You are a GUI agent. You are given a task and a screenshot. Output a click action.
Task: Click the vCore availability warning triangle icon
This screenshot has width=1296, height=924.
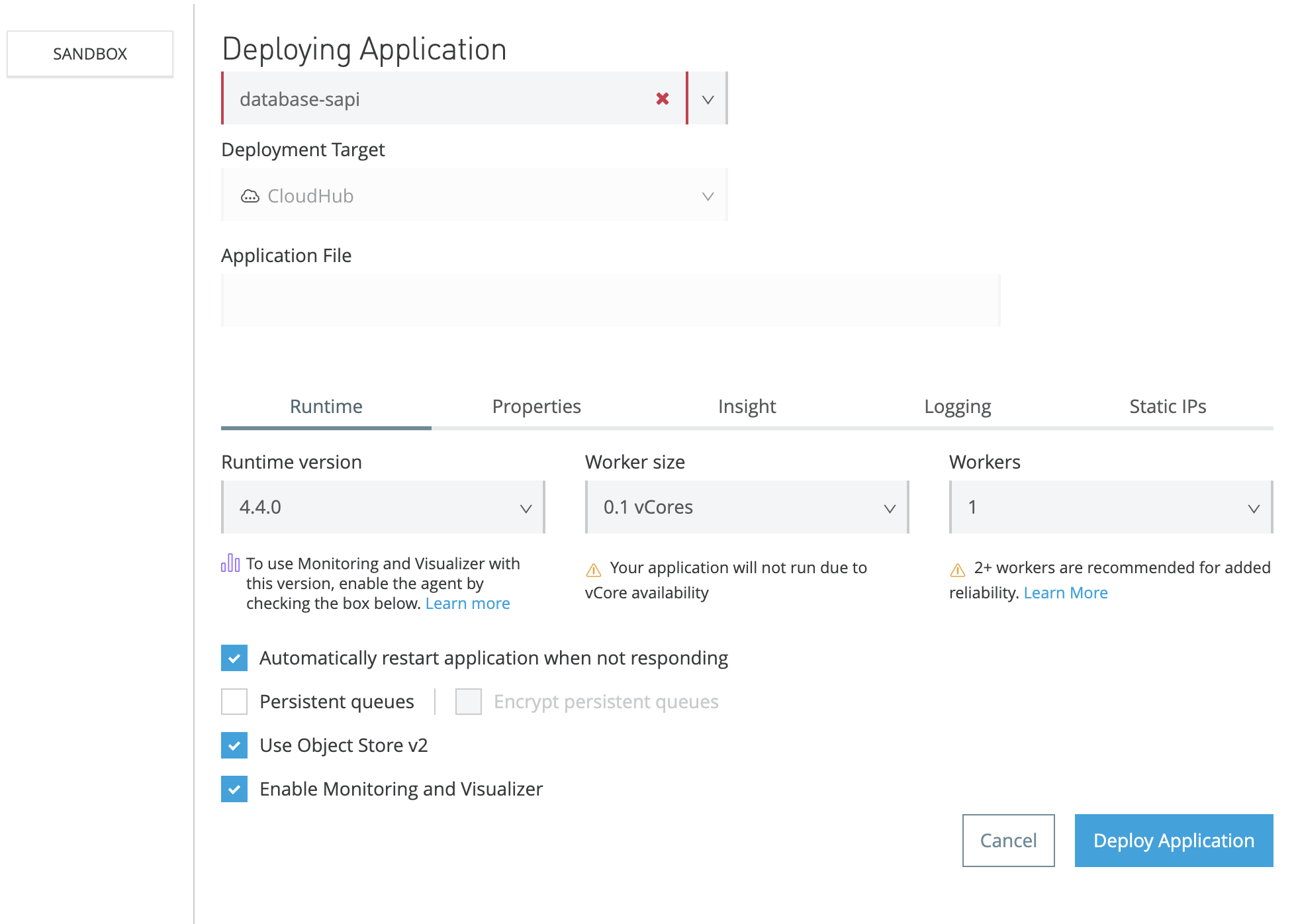(594, 569)
